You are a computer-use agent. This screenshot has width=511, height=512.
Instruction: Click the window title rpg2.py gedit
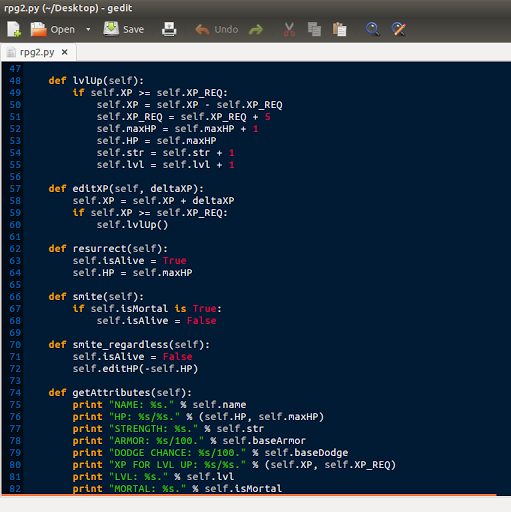pos(68,8)
